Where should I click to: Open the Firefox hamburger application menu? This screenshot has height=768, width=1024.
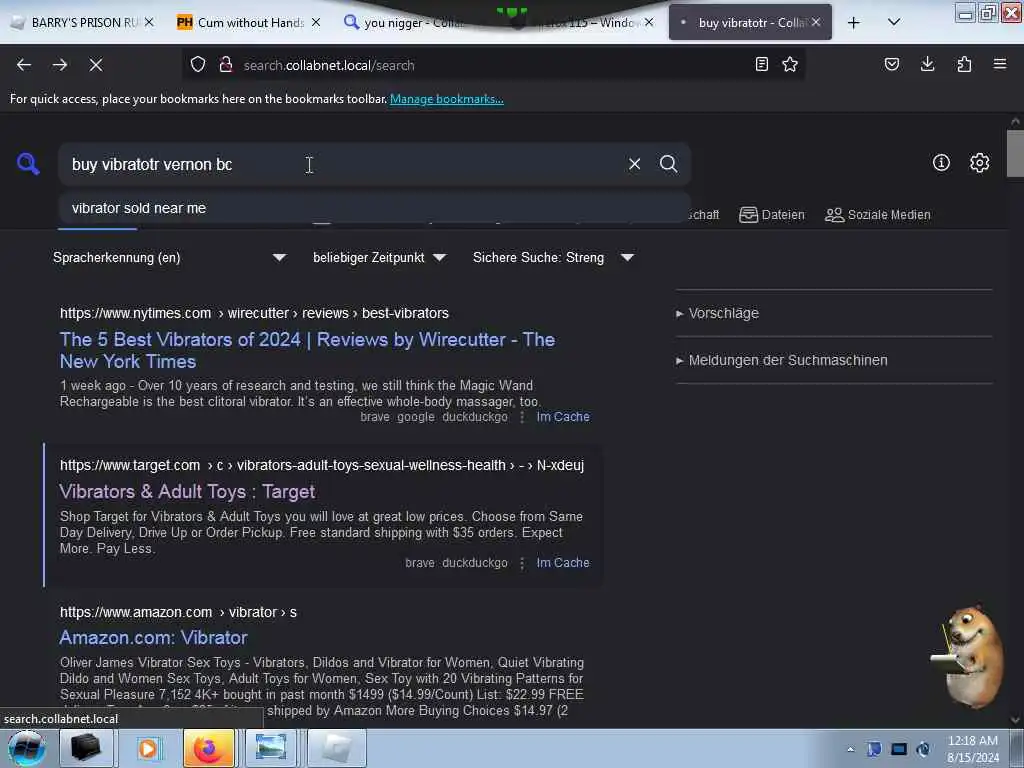1000,65
